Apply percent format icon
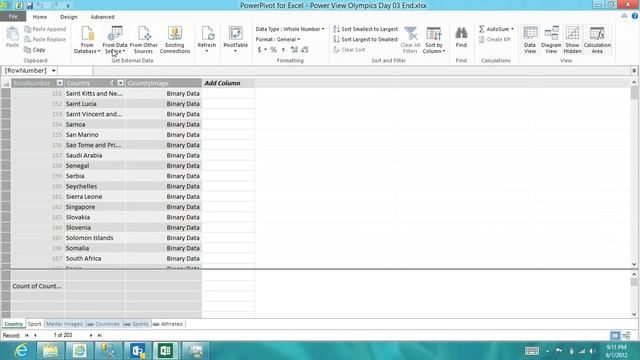 coord(273,50)
